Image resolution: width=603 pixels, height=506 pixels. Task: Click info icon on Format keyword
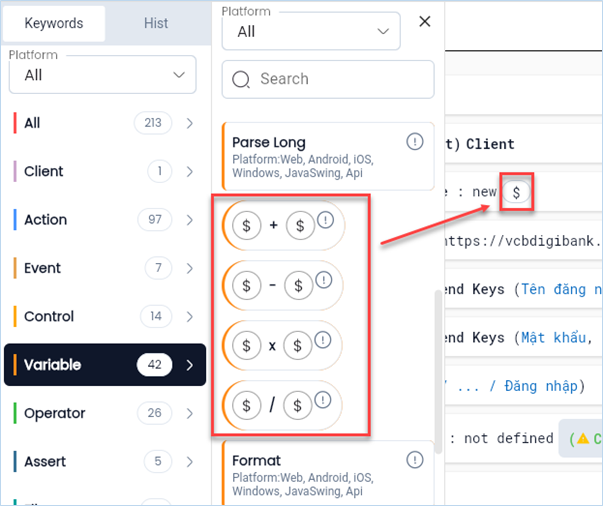point(415,460)
